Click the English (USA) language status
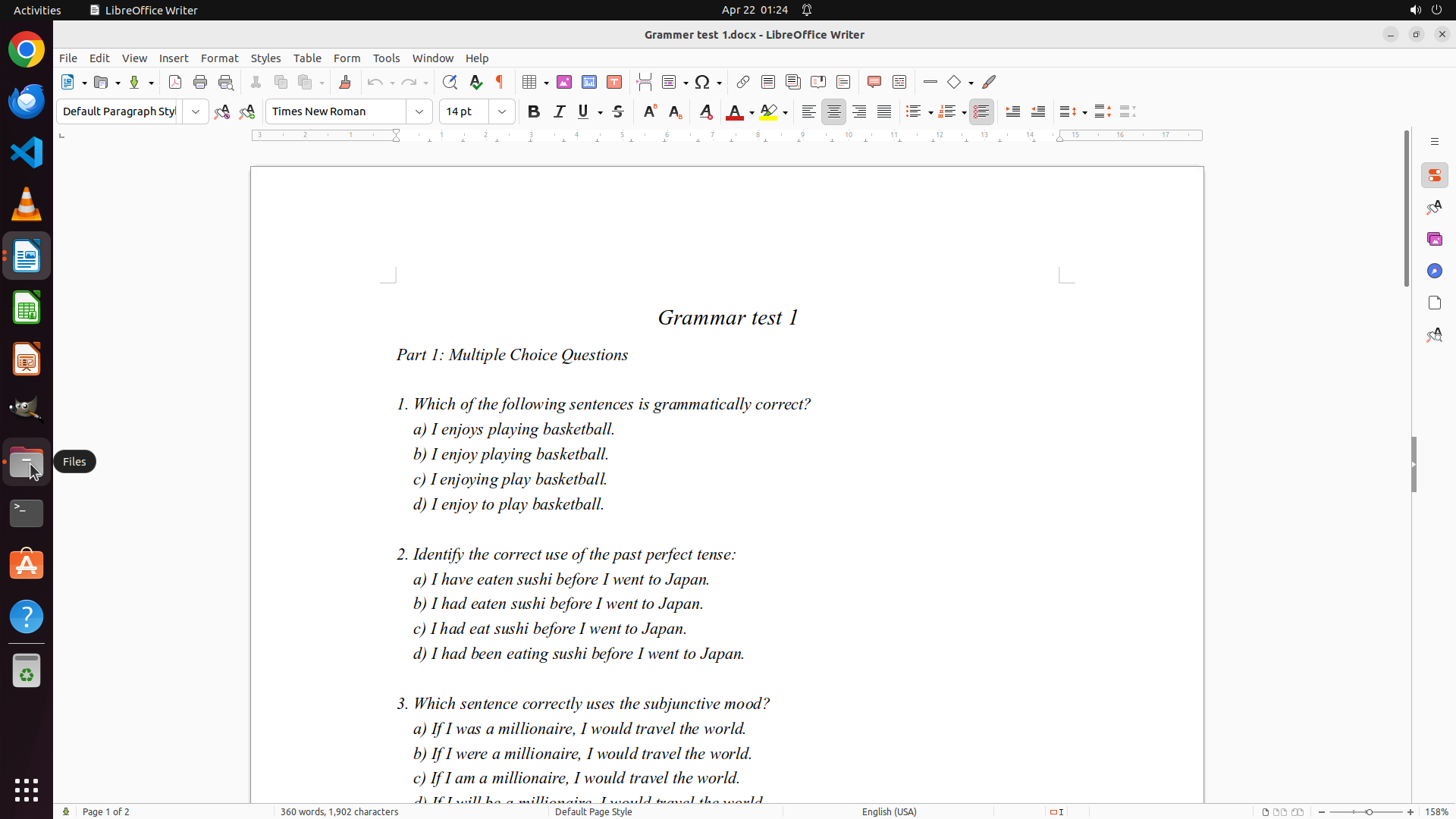Screen dimensions: 1456x819 tap(889, 811)
